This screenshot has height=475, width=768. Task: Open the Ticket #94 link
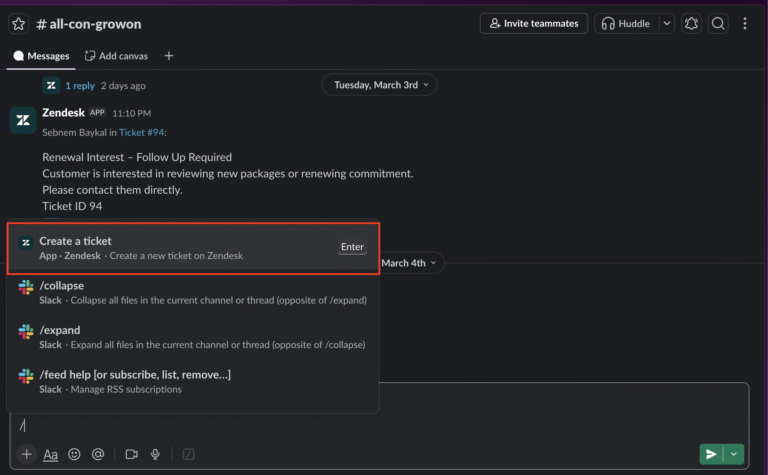[x=141, y=133]
